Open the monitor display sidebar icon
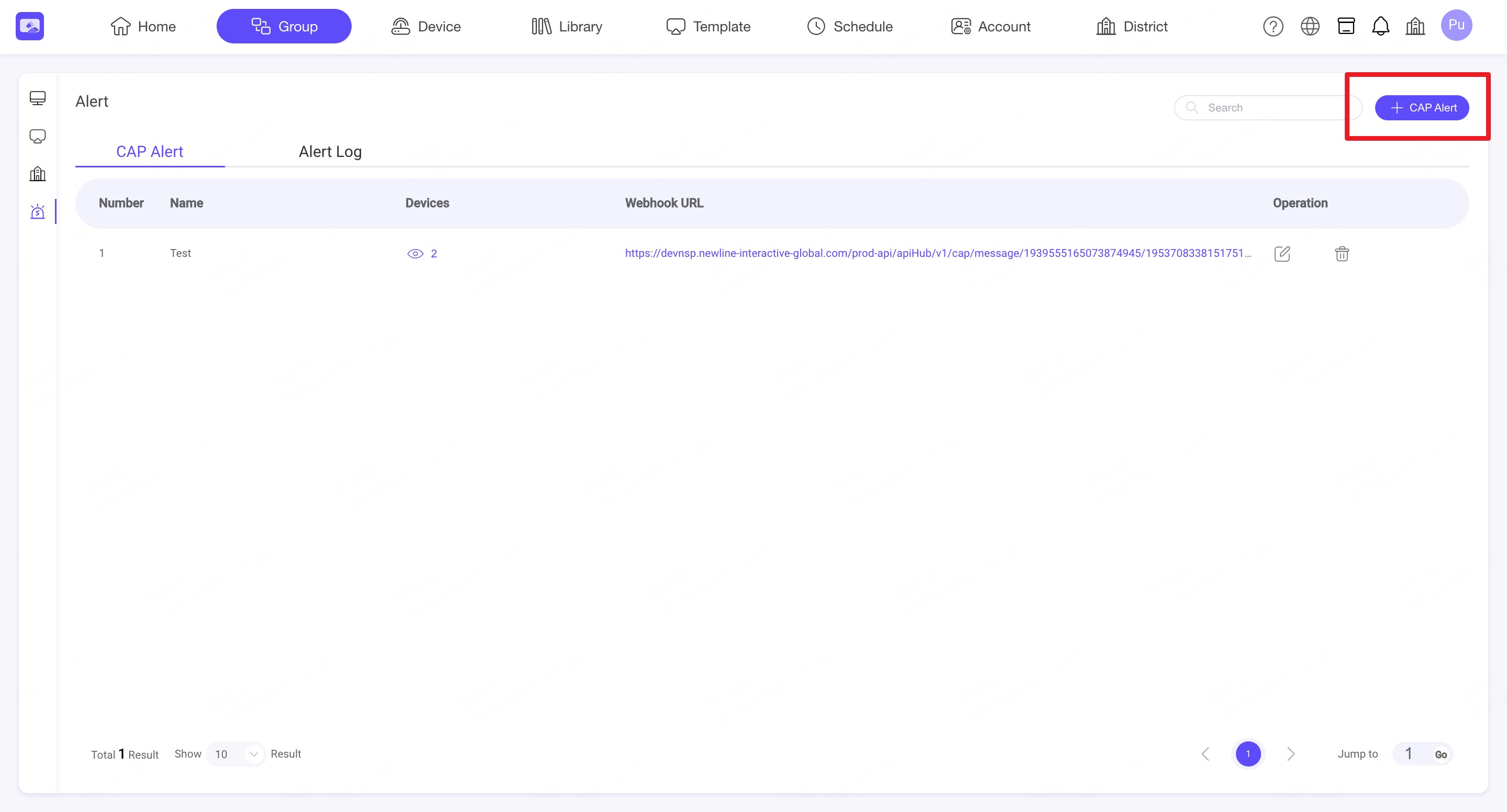Viewport: 1507px width, 812px height. click(x=38, y=98)
